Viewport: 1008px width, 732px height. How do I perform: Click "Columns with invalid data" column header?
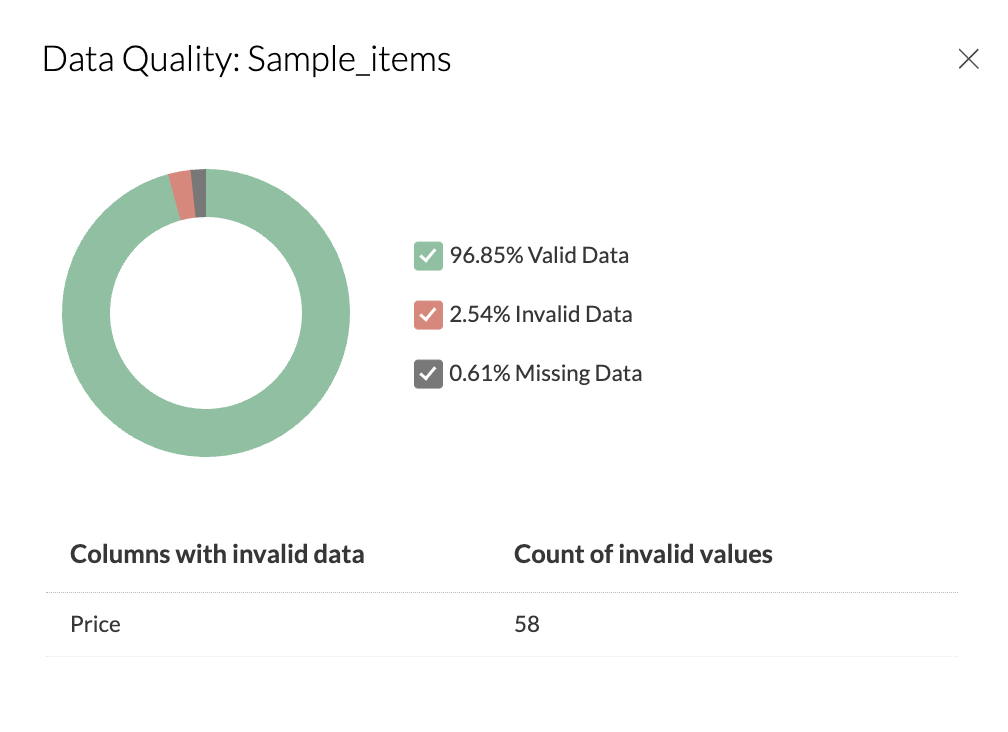[x=217, y=554]
